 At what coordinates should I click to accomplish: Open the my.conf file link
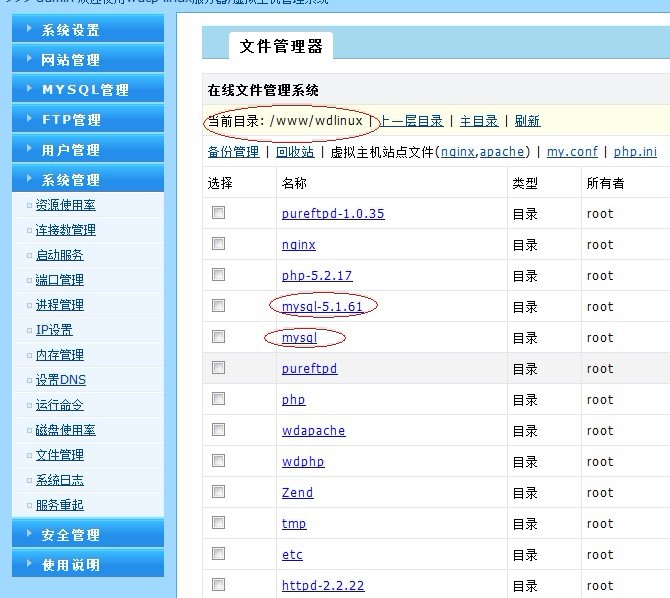tap(572, 152)
